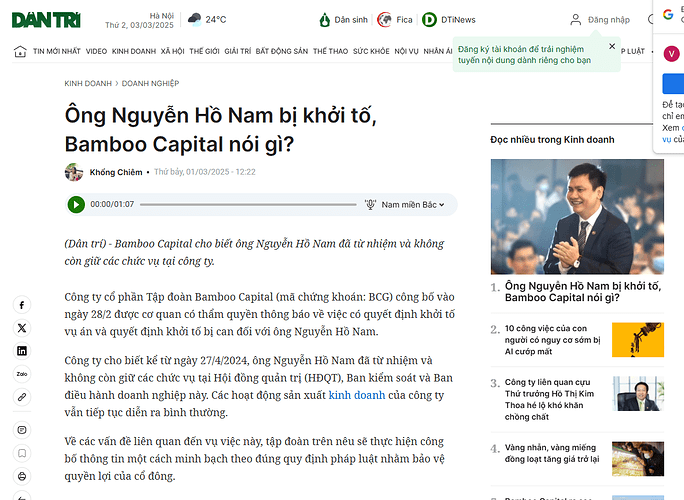Share article on Facebook
The image size is (684, 500).
pyautogui.click(x=22, y=305)
